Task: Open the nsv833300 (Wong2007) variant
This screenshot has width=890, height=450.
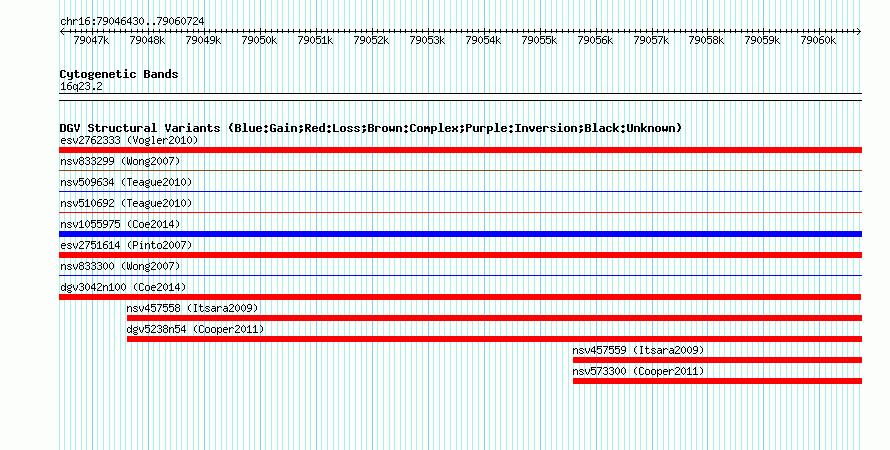Action: 120,266
